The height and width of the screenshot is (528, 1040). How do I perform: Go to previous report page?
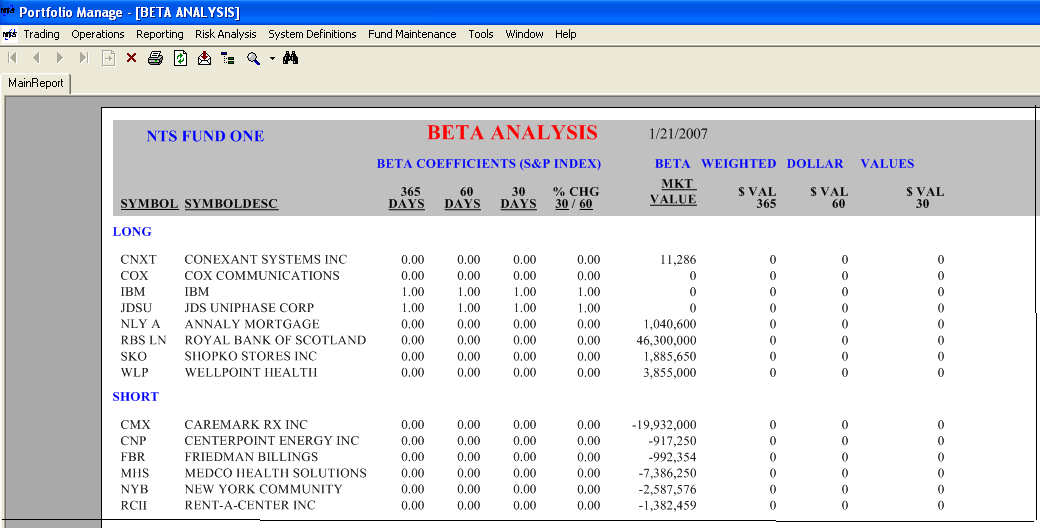click(x=36, y=58)
